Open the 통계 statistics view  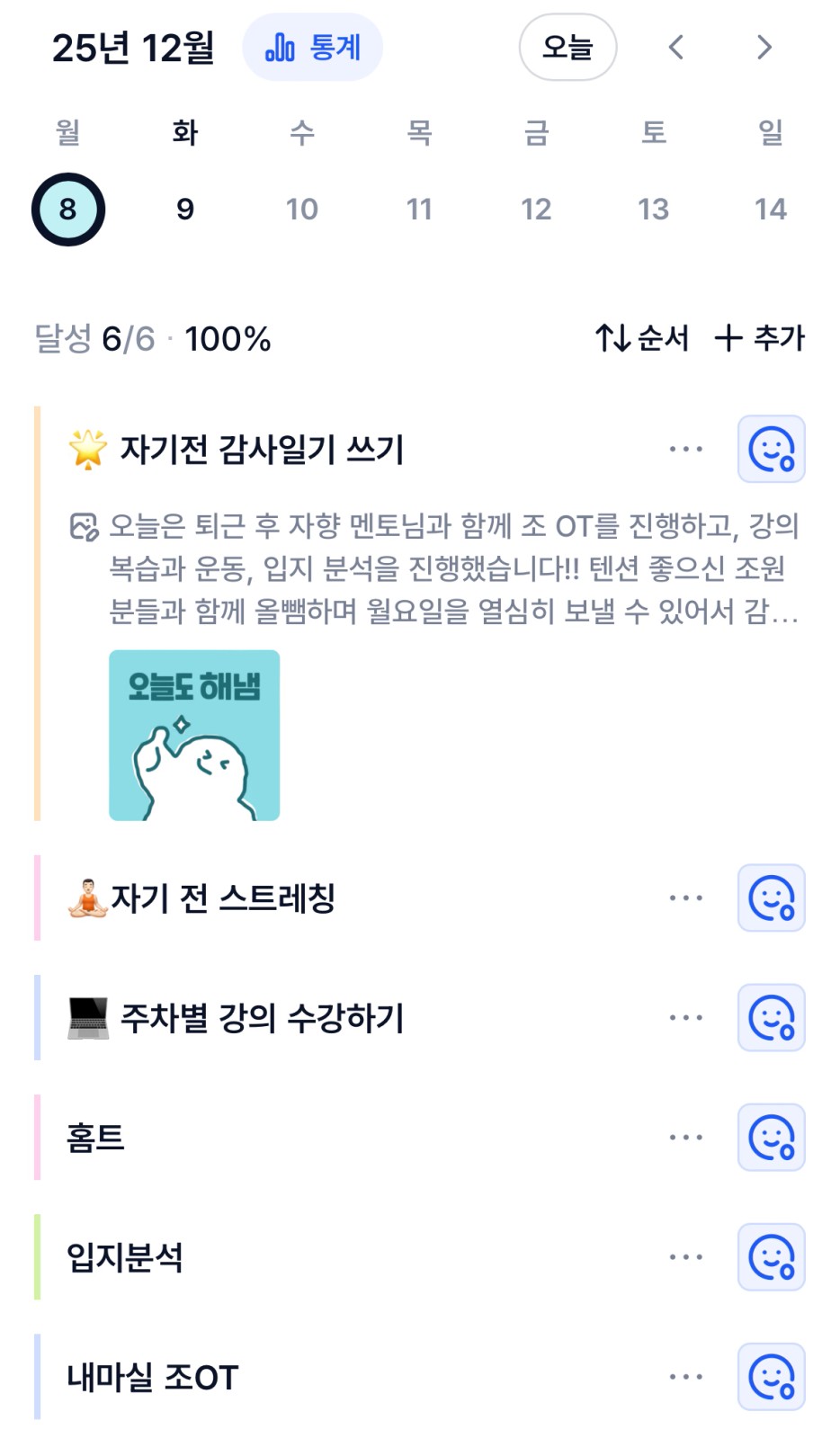[x=312, y=47]
